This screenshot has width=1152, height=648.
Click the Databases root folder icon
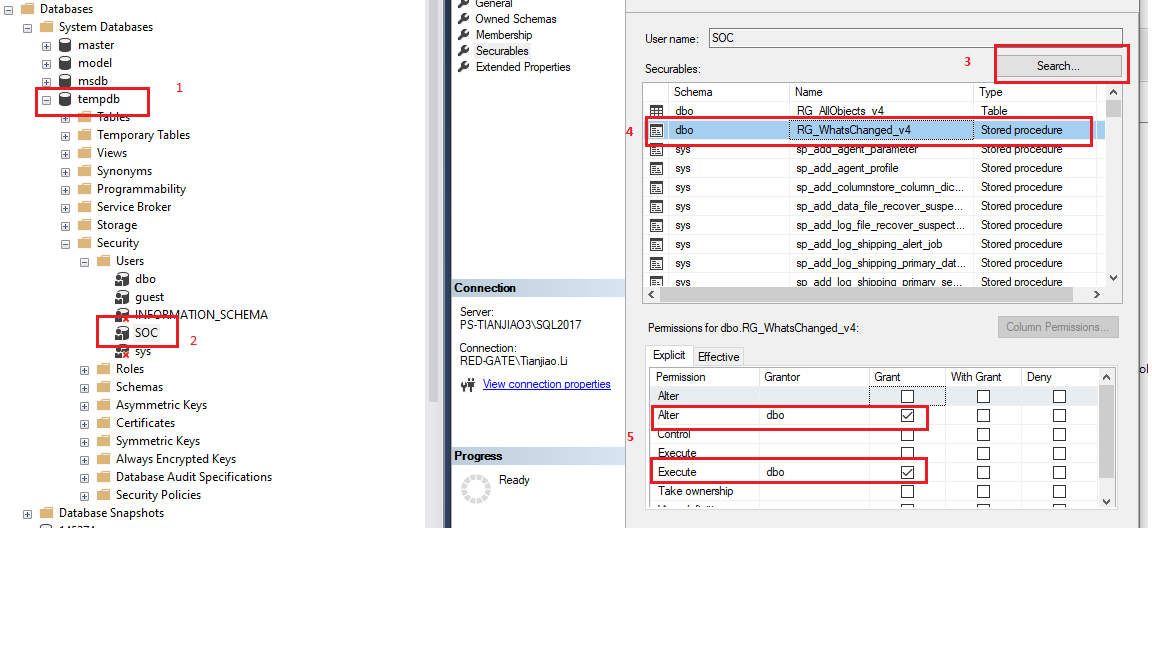click(27, 9)
